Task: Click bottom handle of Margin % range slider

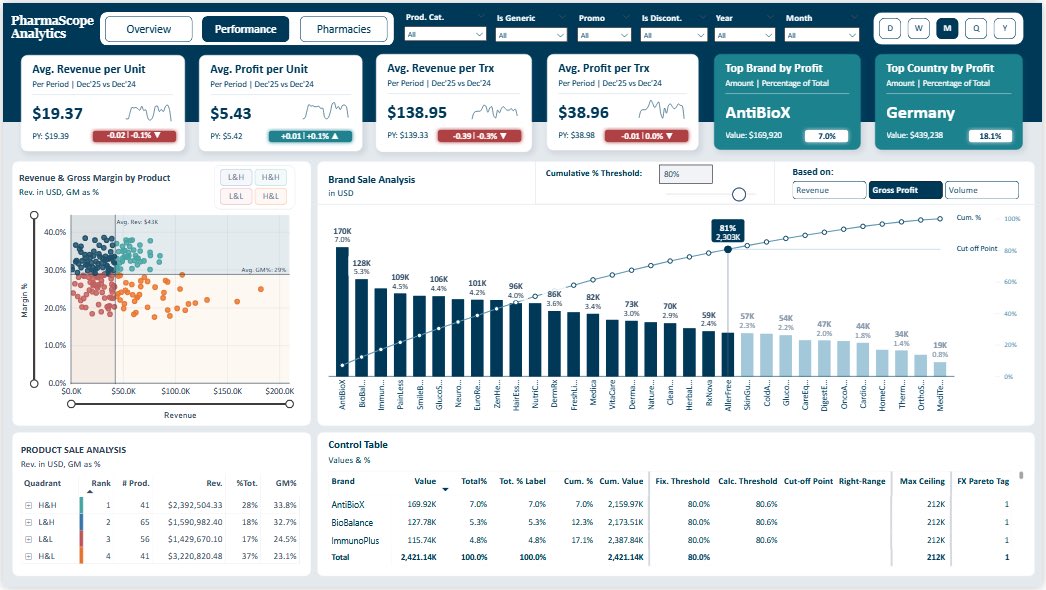Action: 34,383
